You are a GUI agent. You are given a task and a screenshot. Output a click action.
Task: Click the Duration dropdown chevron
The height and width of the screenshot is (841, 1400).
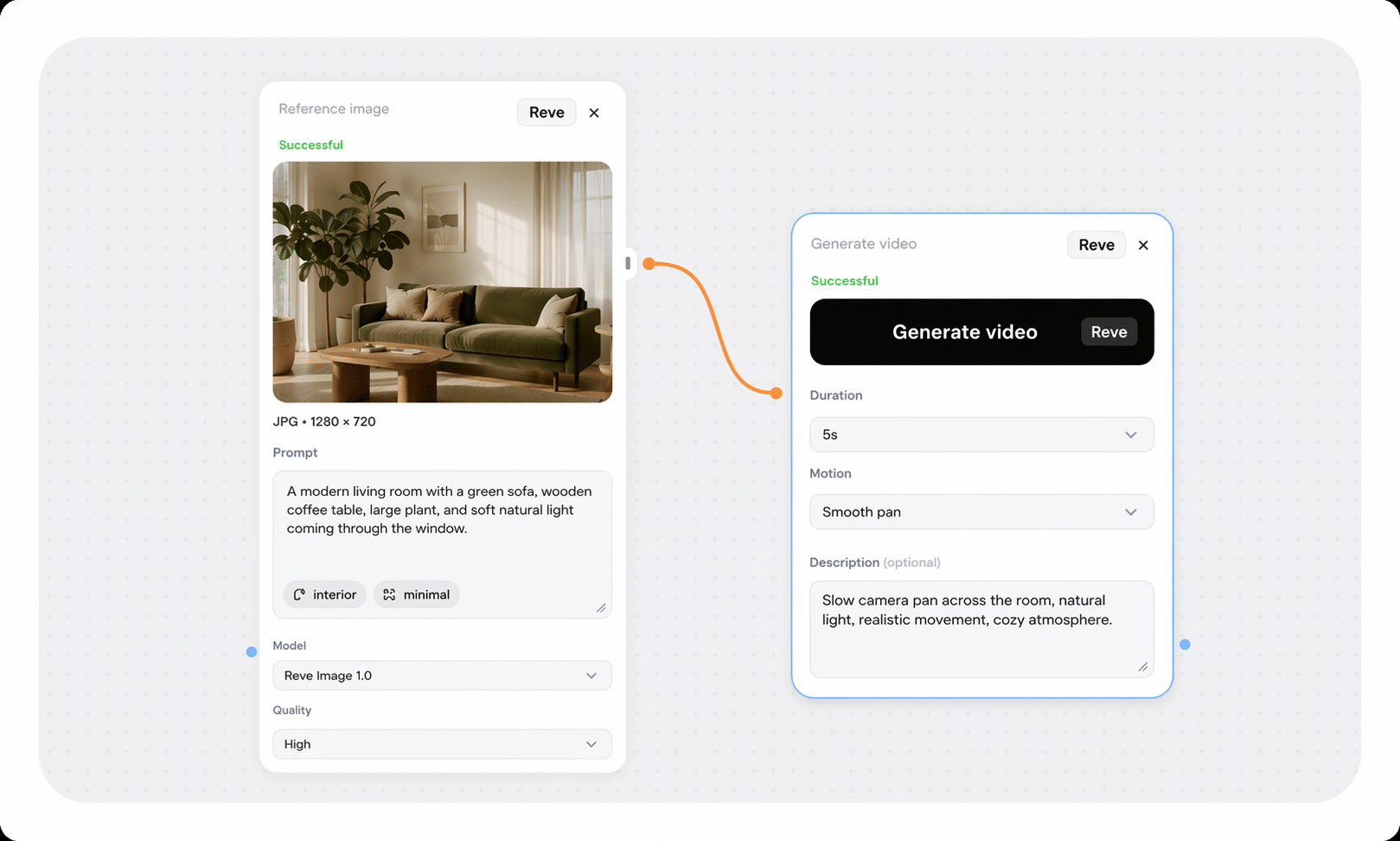[1131, 434]
